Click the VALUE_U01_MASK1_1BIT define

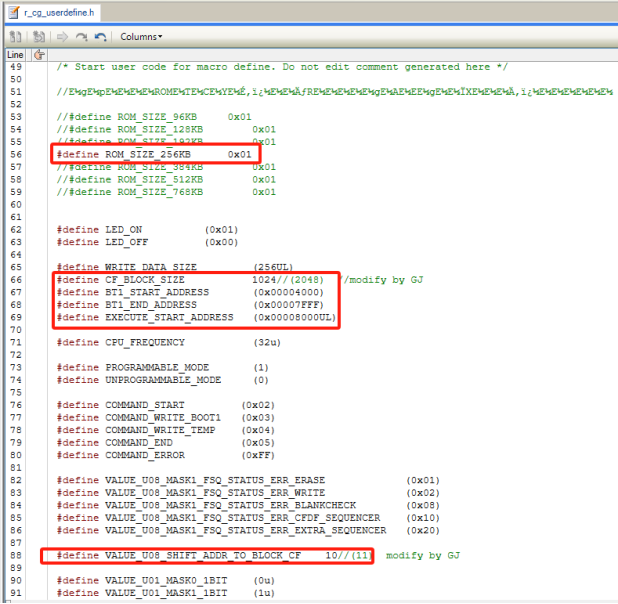point(166,593)
